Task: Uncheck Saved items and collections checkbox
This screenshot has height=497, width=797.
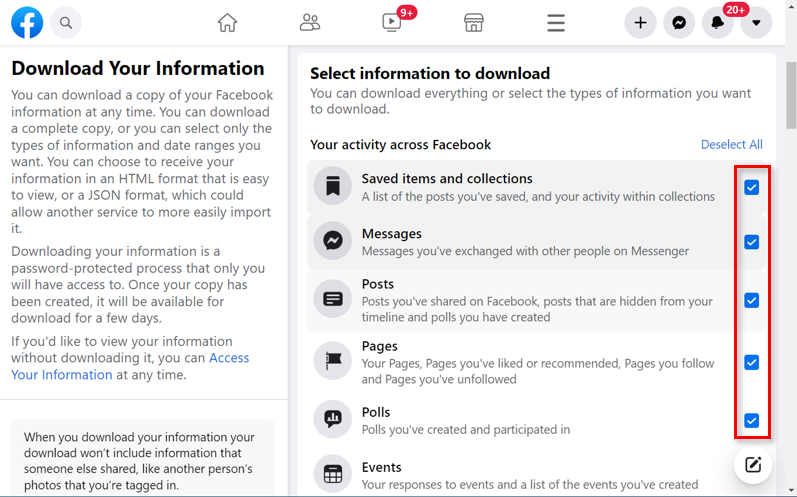Action: click(752, 188)
